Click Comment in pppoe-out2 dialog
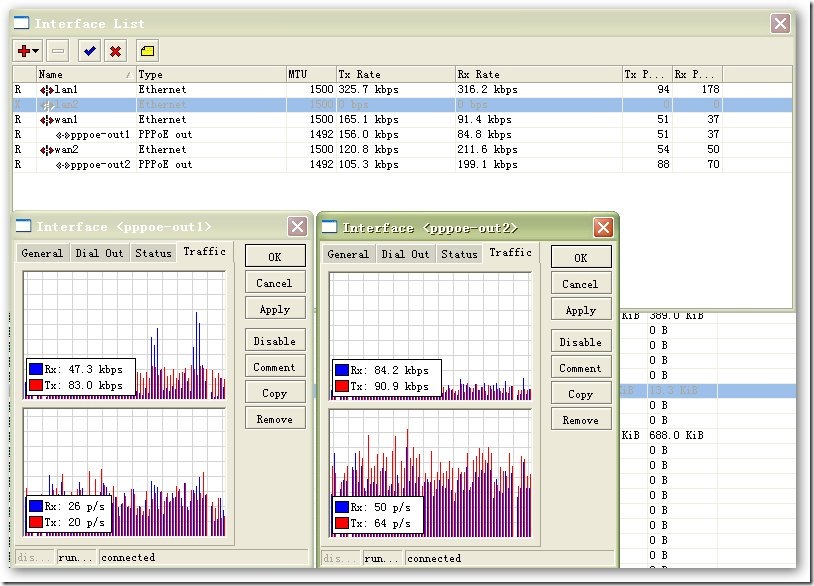Screen dimensions: 814x586 (581, 368)
